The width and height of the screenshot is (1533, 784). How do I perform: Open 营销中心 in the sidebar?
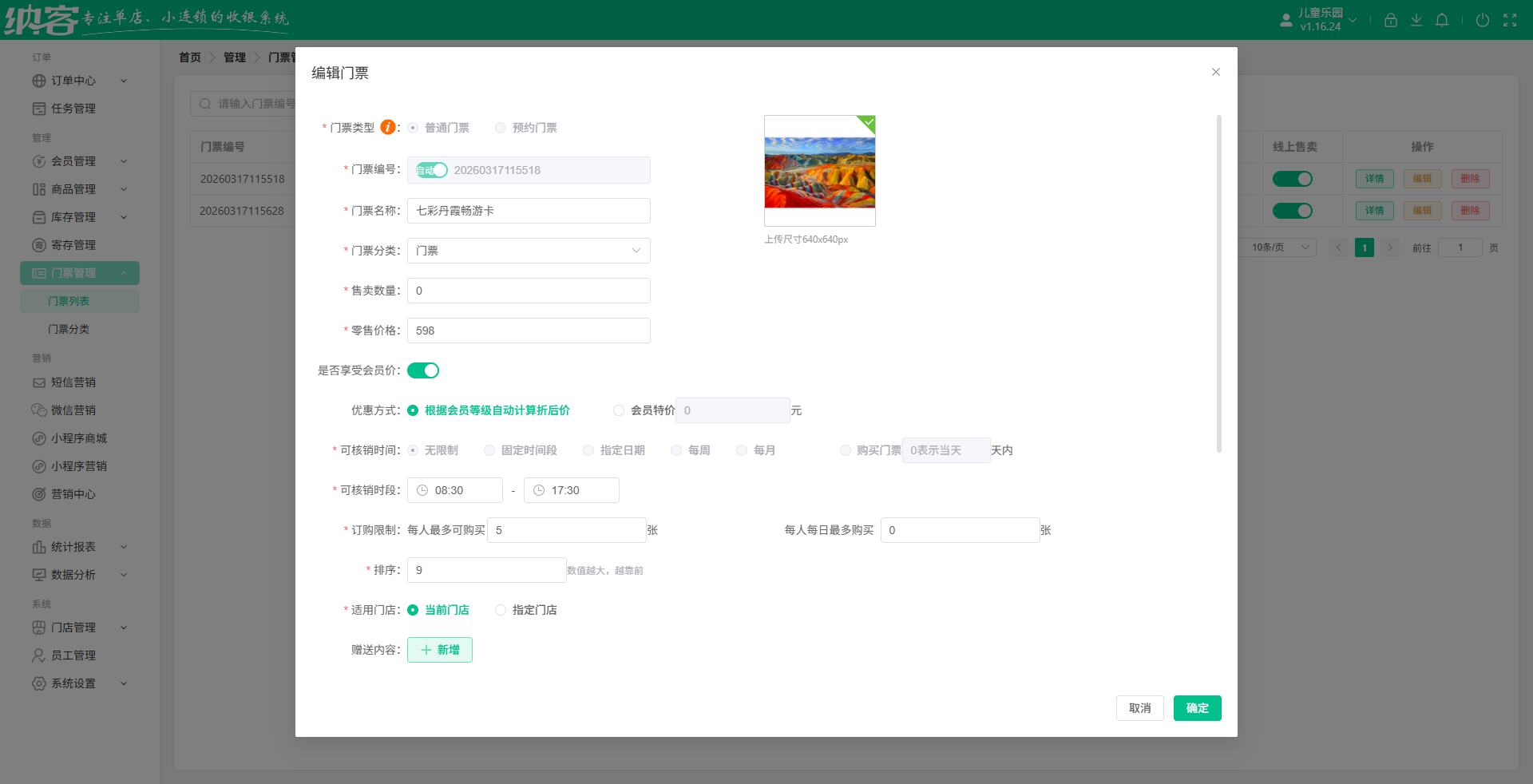[72, 493]
